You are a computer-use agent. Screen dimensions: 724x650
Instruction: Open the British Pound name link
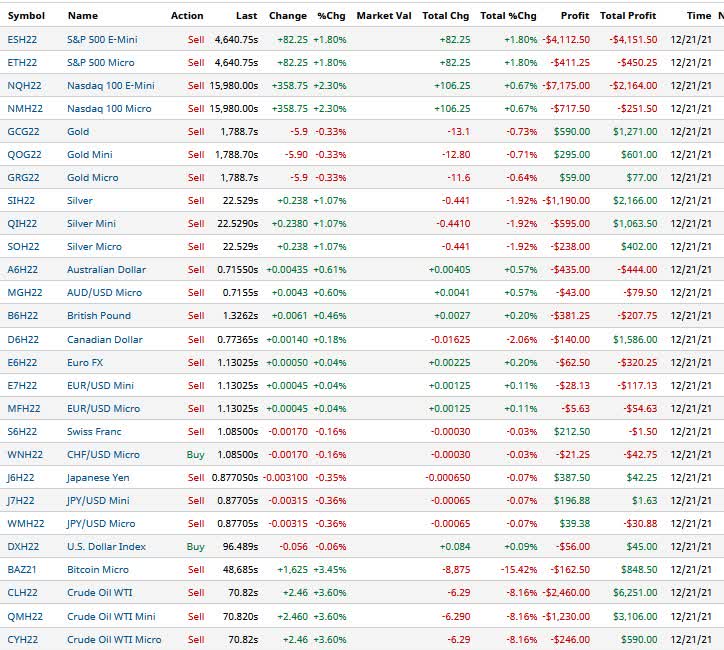(99, 316)
